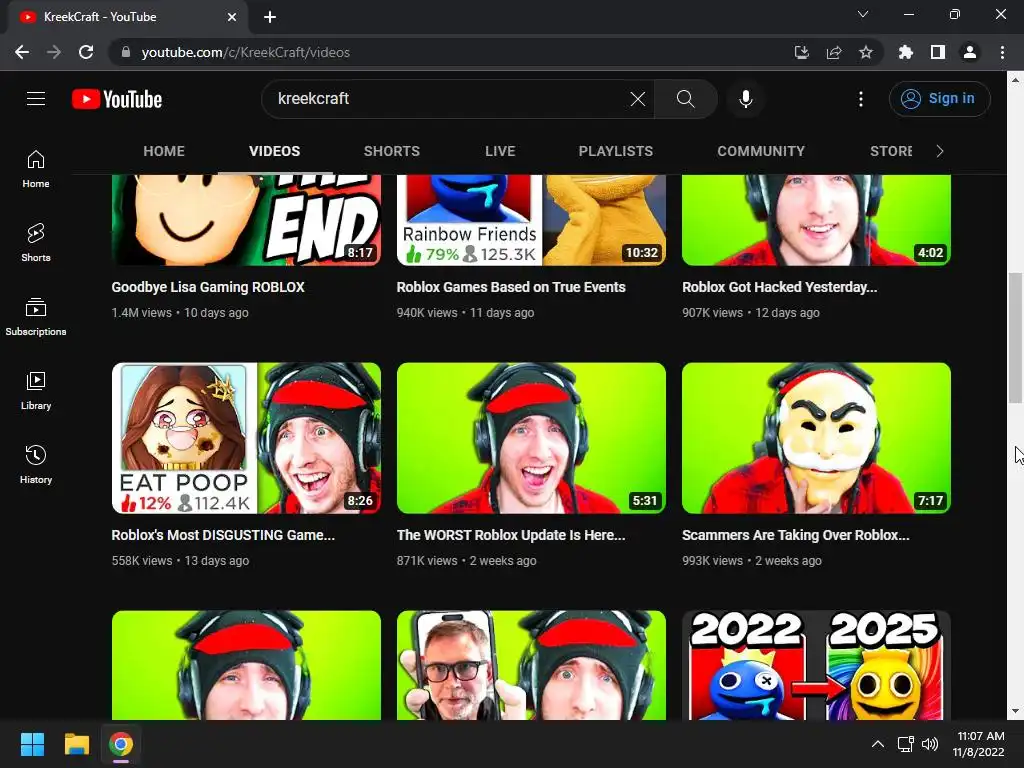Go back with the browser back arrow

click(22, 52)
